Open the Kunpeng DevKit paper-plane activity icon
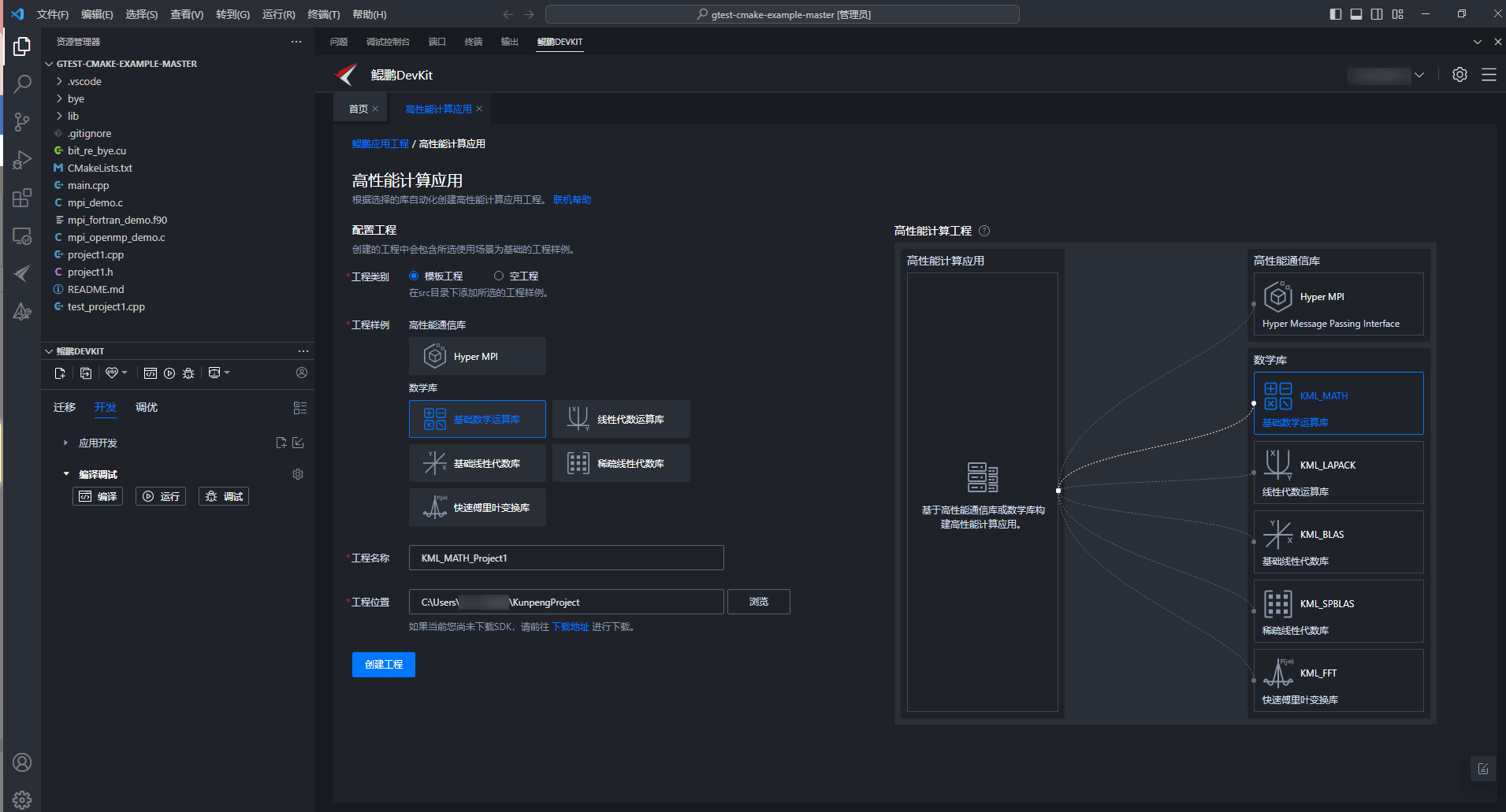Image resolution: width=1506 pixels, height=812 pixels. pyautogui.click(x=22, y=273)
